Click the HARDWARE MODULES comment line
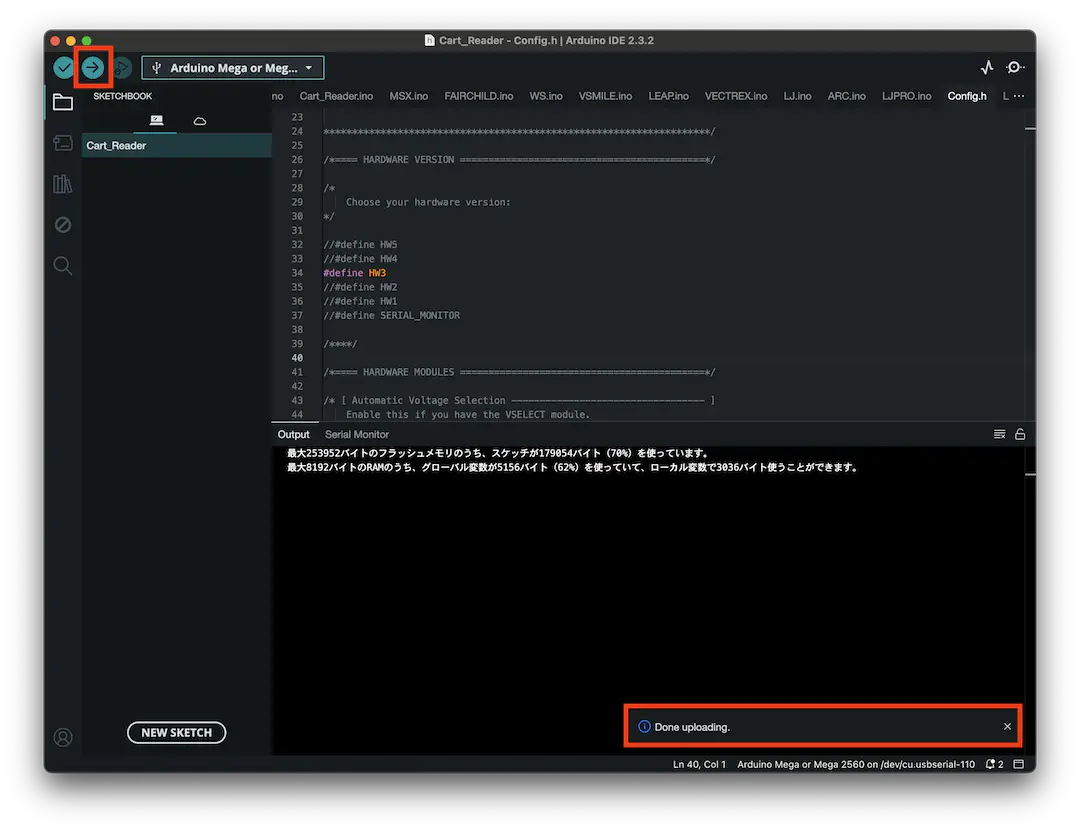Image resolution: width=1080 pixels, height=831 pixels. point(519,372)
